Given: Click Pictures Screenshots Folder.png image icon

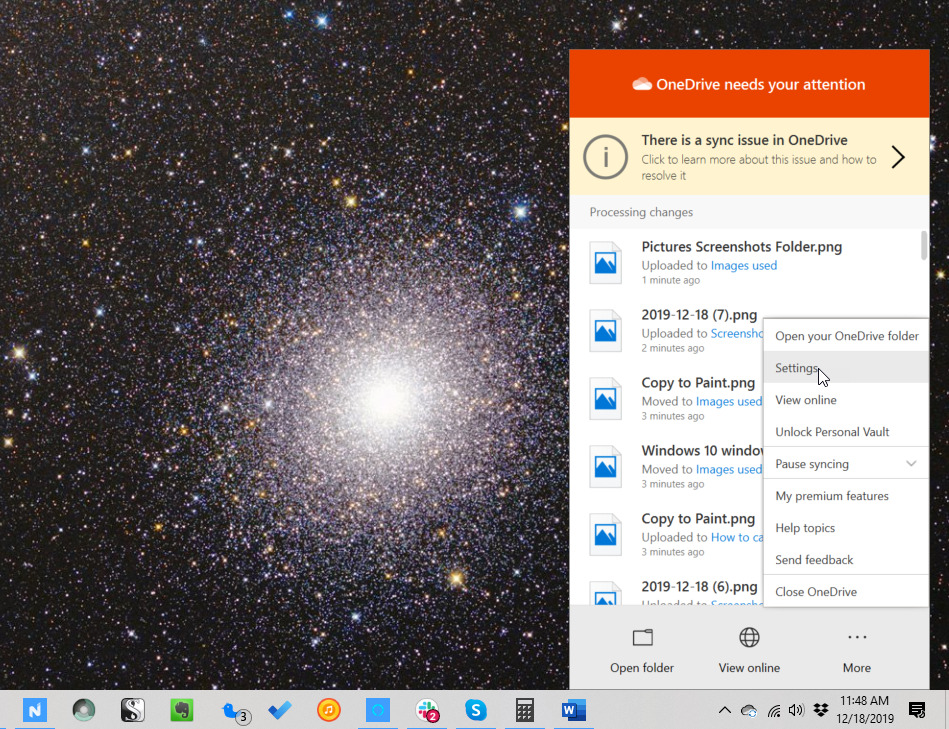Looking at the screenshot, I should coord(605,263).
